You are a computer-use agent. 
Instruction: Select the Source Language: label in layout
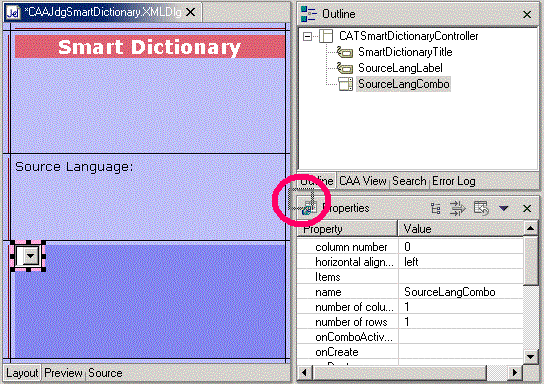pos(74,167)
